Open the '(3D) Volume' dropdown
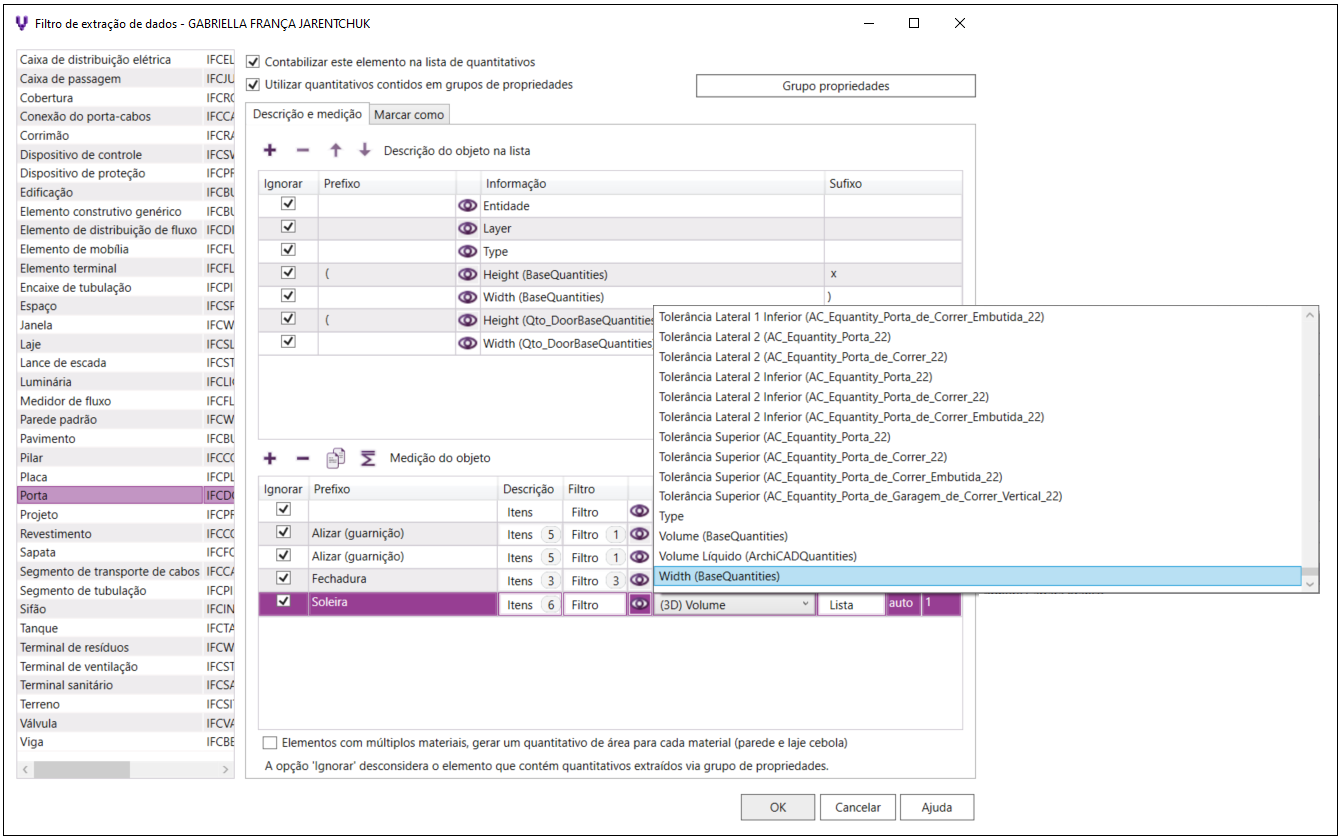Image resolution: width=1342 pixels, height=838 pixels. point(734,605)
